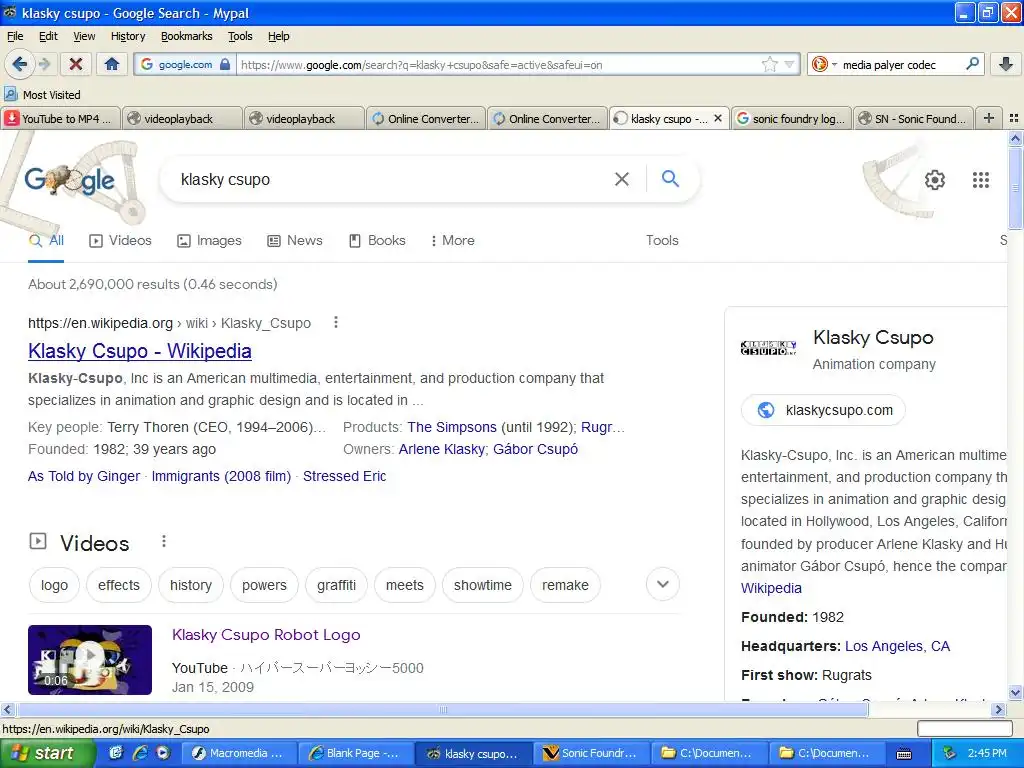Open Klasky Csupo Robot Logo video title

click(266, 635)
